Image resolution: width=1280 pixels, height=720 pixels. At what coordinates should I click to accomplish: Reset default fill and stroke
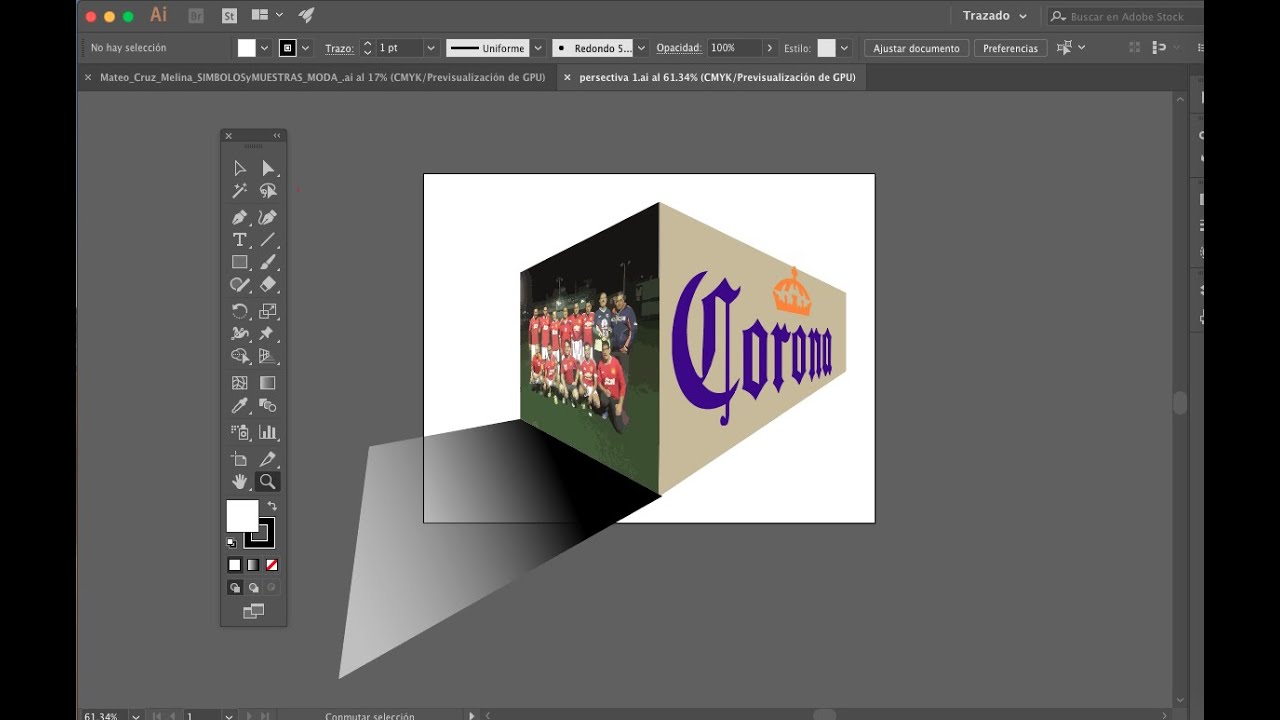(x=232, y=543)
